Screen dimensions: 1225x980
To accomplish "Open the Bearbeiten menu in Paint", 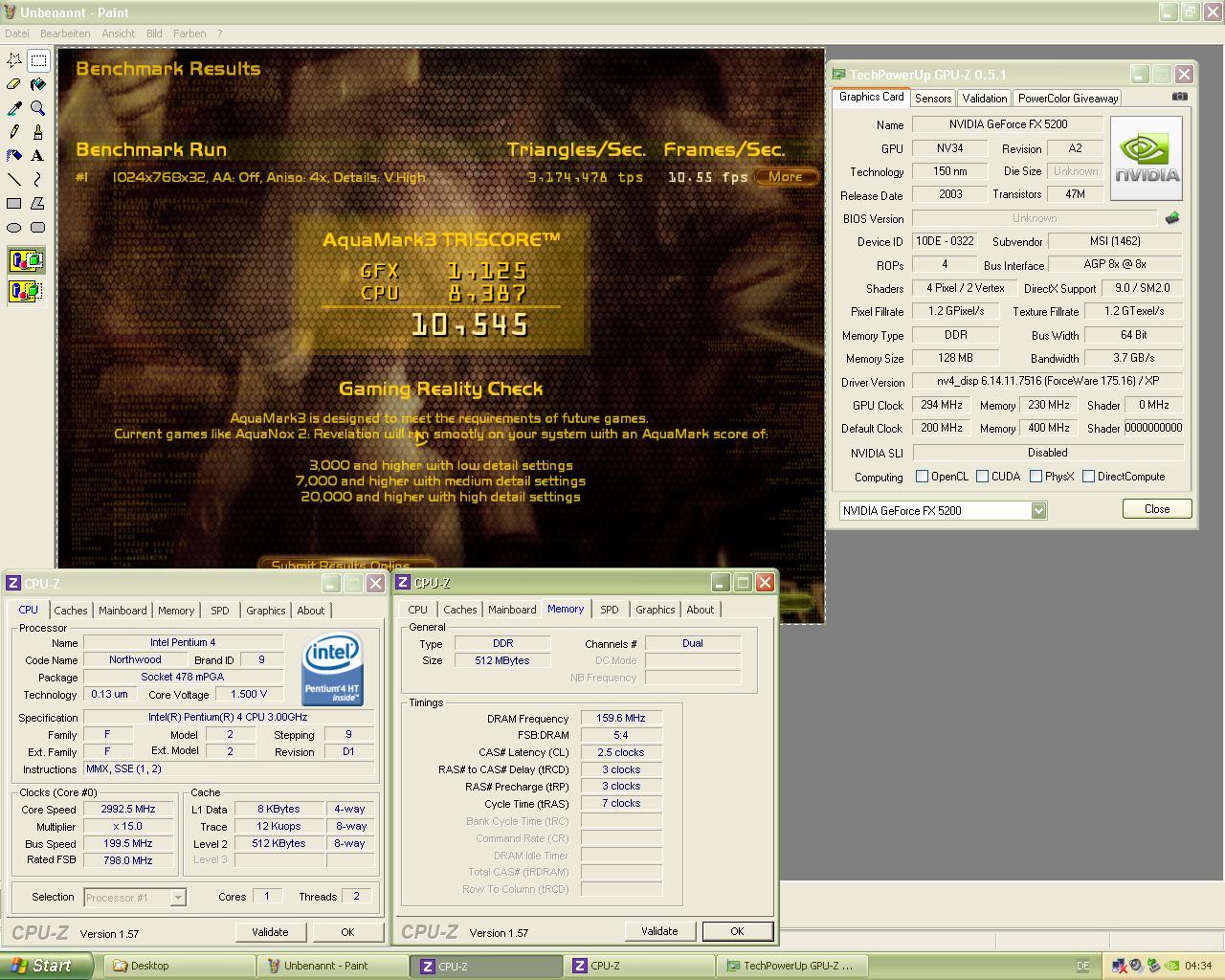I will click(65, 33).
